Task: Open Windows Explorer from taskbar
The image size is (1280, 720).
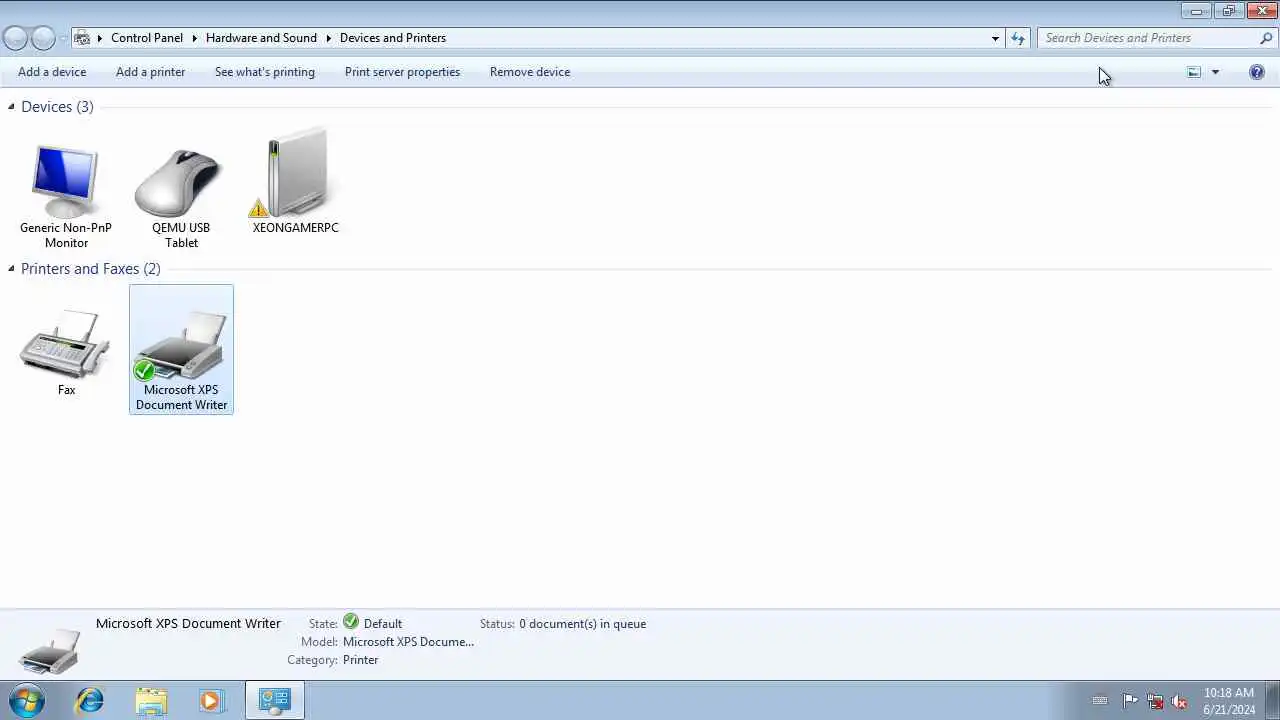Action: [151, 700]
